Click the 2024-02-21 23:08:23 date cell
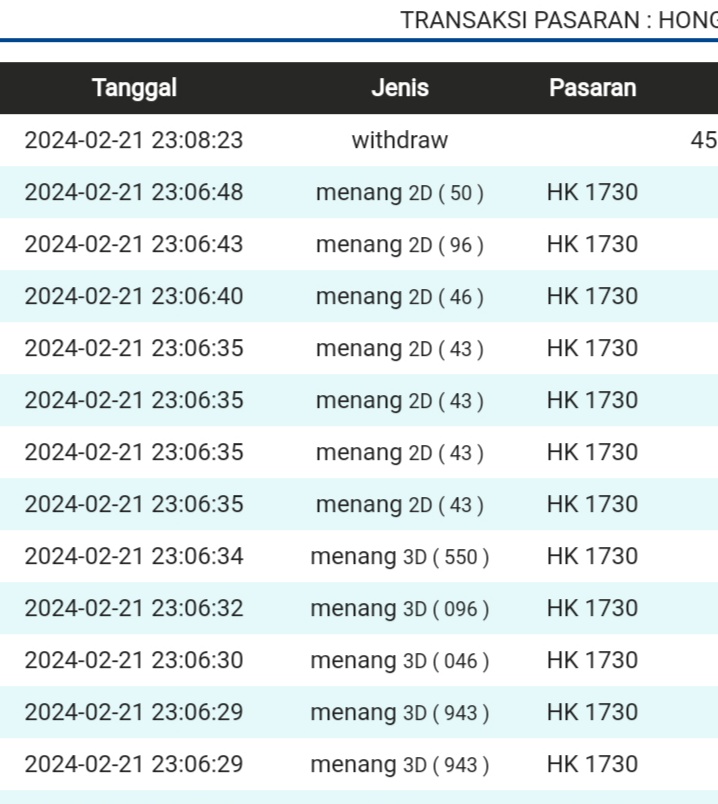This screenshot has width=718, height=804. point(134,140)
